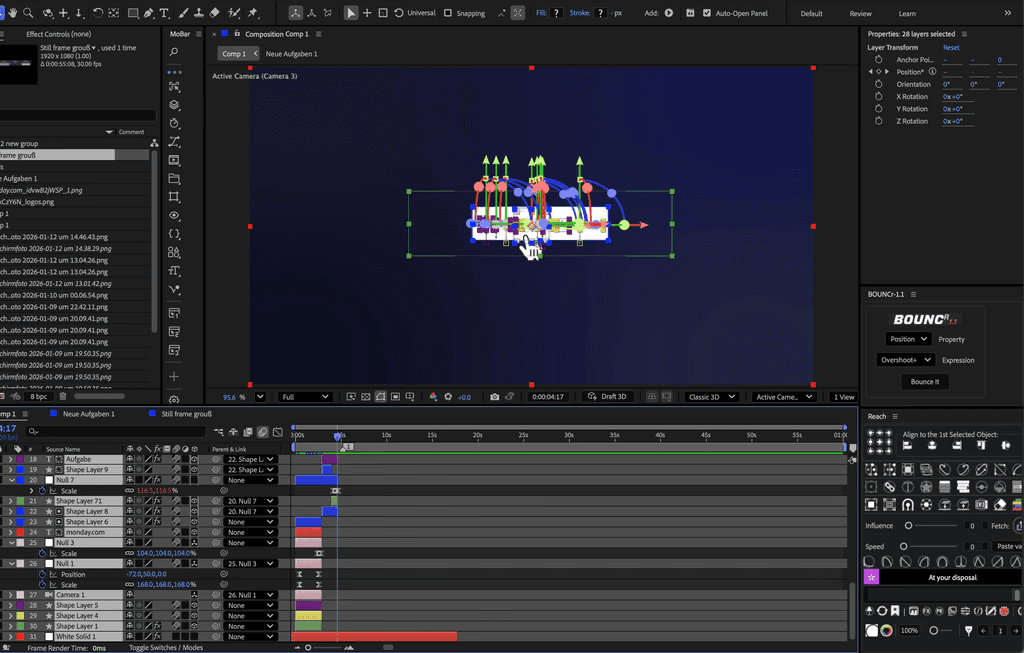Image resolution: width=1024 pixels, height=653 pixels.
Task: Adjust the Influence slider in Reach
Action: pyautogui.click(x=908, y=526)
